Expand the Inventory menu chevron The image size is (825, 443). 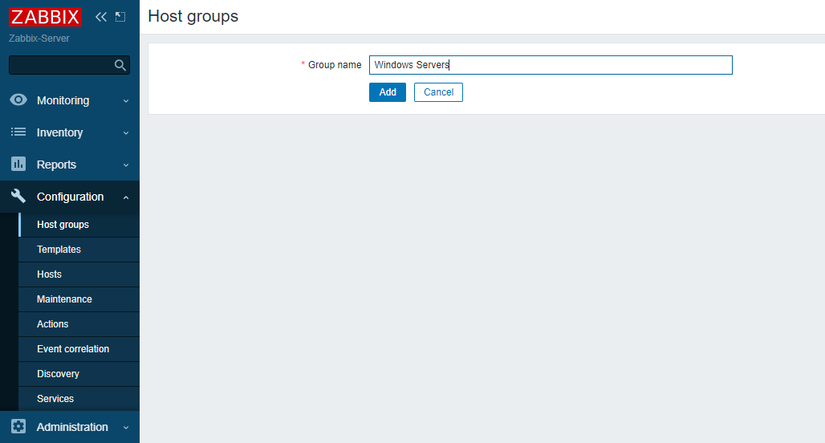126,133
